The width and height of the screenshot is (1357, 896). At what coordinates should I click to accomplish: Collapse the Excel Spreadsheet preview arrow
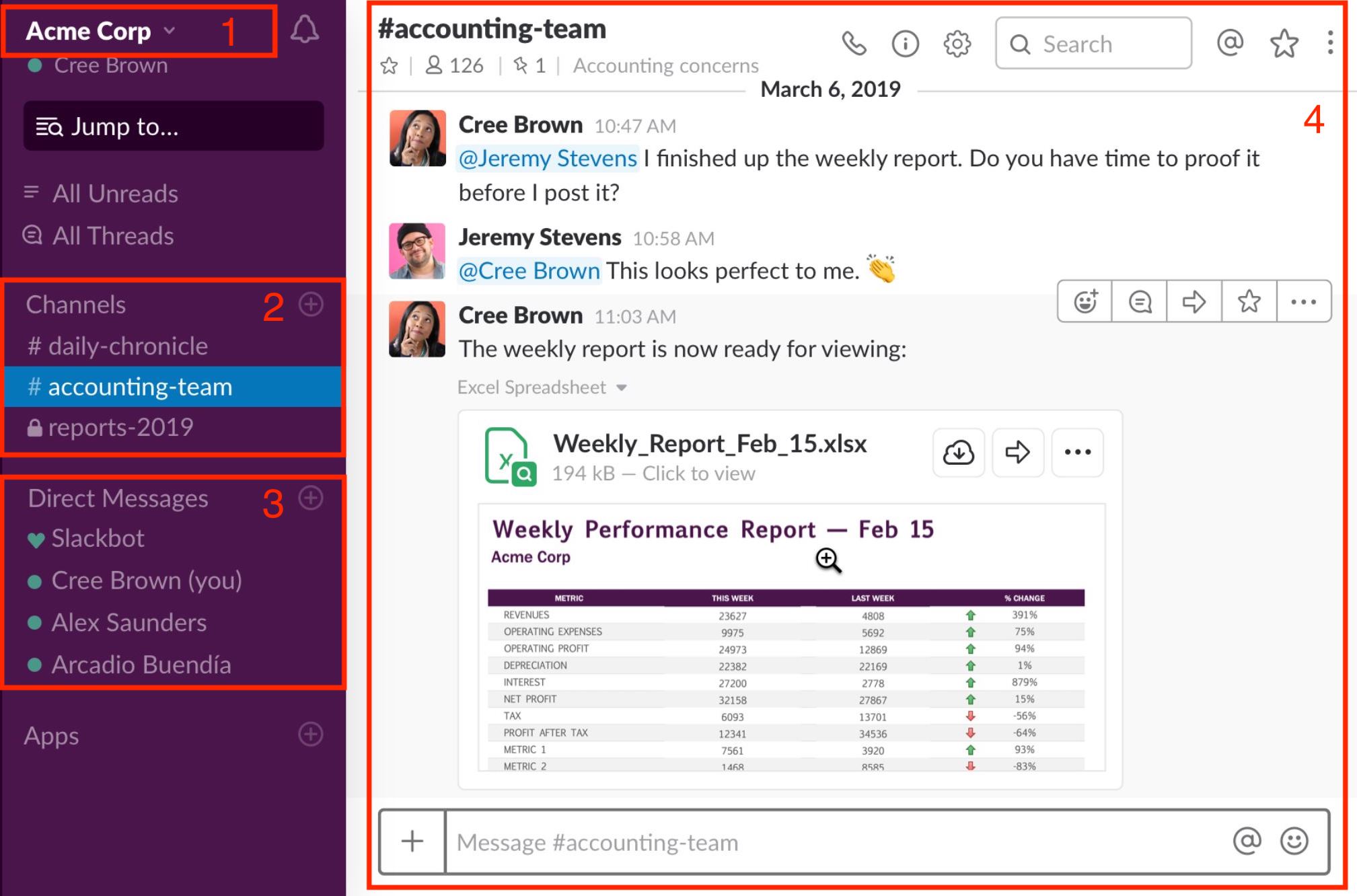click(x=622, y=388)
